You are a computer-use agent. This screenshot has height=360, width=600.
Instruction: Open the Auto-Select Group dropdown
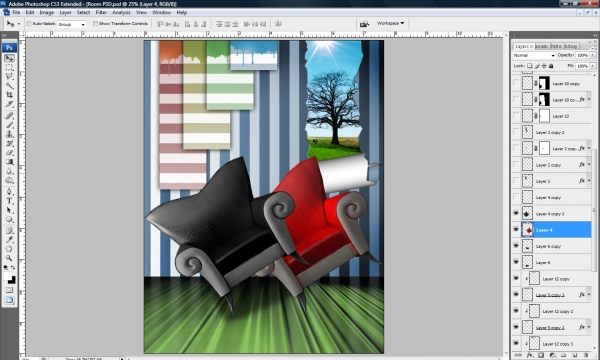[72, 24]
